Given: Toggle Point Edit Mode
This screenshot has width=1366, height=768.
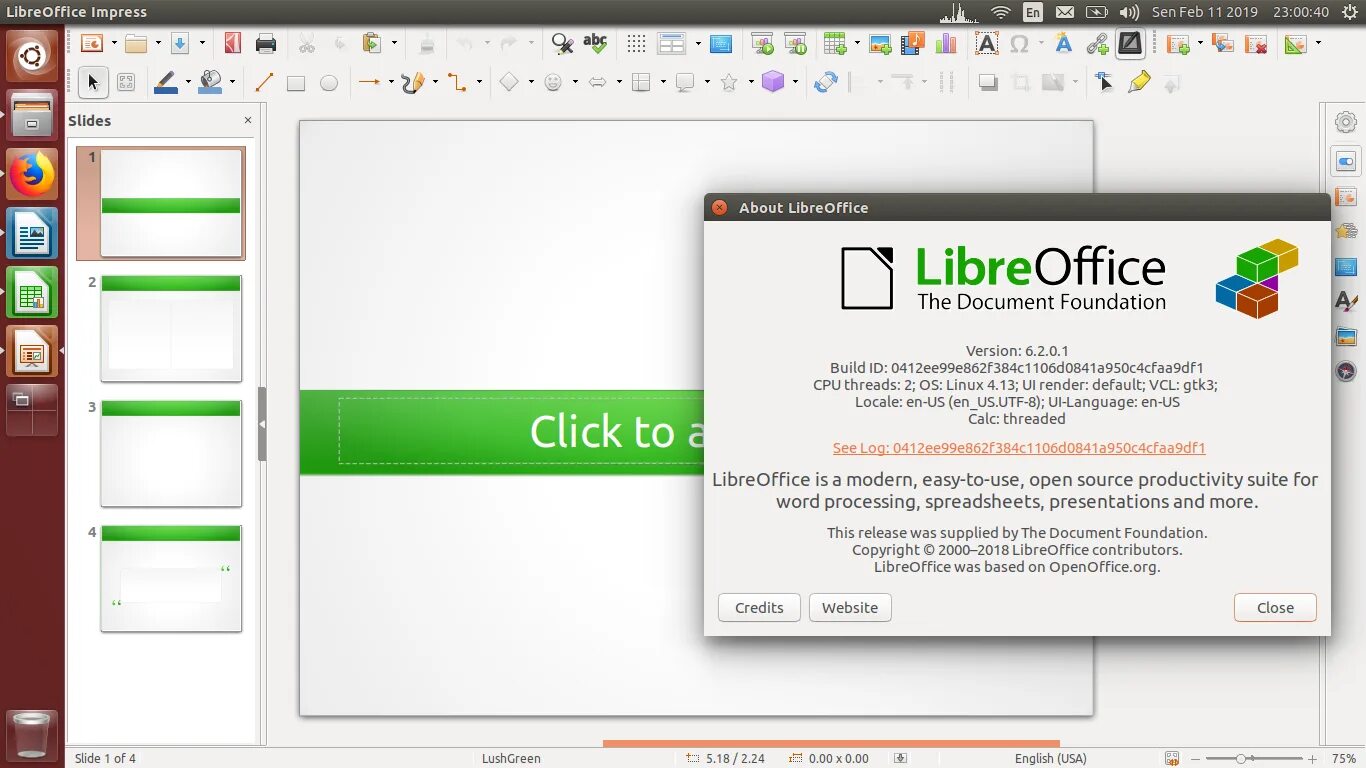Looking at the screenshot, I should [1105, 83].
